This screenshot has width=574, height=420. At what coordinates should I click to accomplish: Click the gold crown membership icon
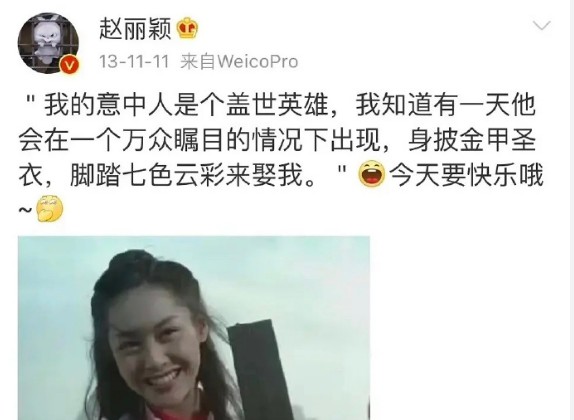pyautogui.click(x=188, y=29)
